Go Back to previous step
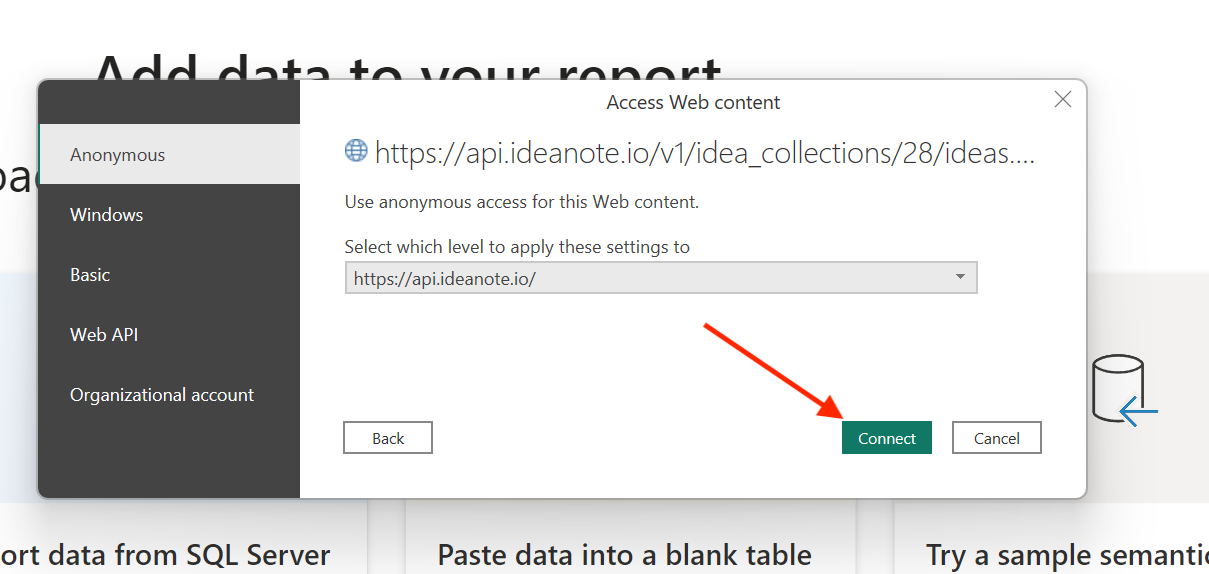The image size is (1209, 574). pyautogui.click(x=388, y=438)
